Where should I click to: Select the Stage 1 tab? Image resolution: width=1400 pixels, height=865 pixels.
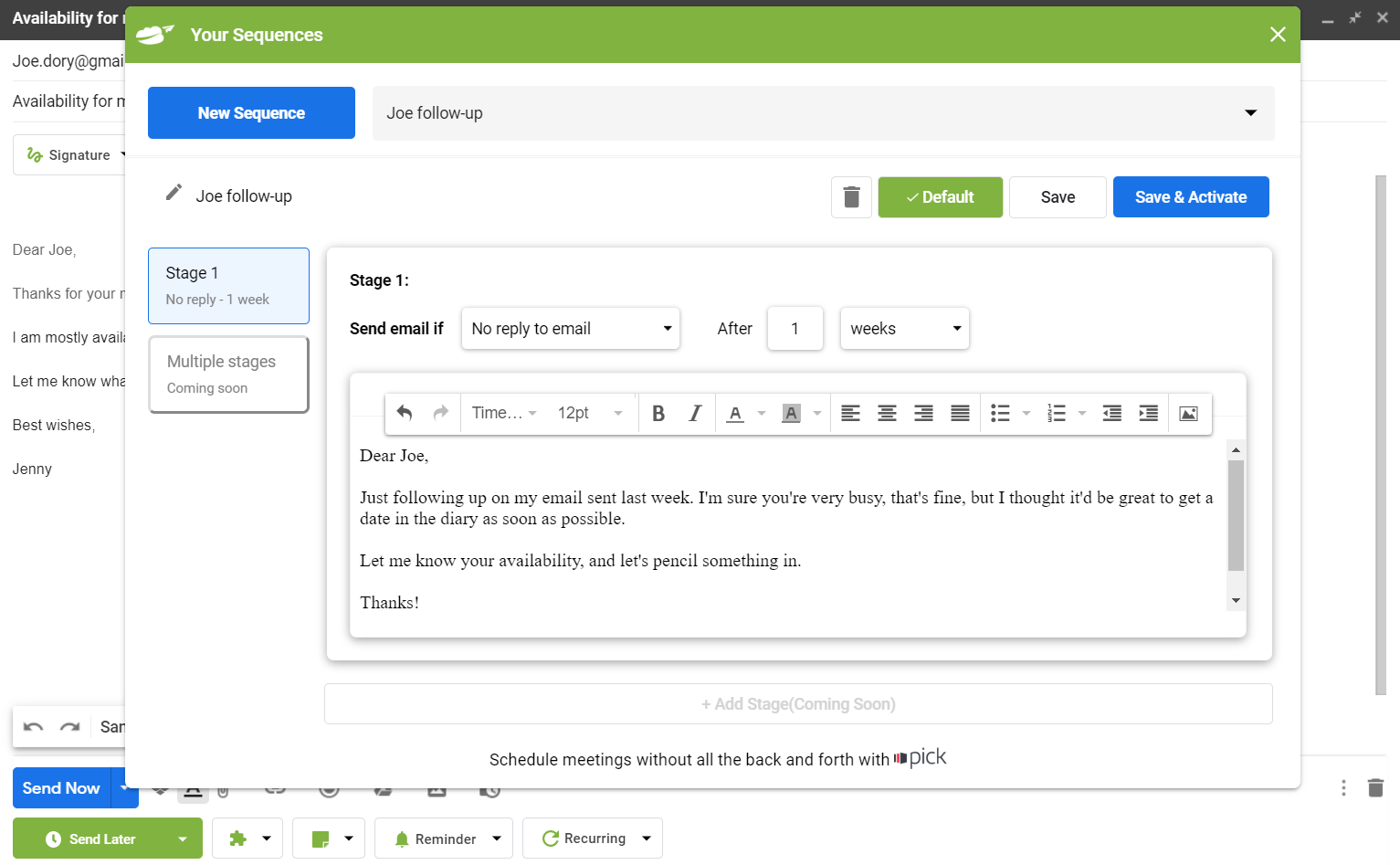228,286
